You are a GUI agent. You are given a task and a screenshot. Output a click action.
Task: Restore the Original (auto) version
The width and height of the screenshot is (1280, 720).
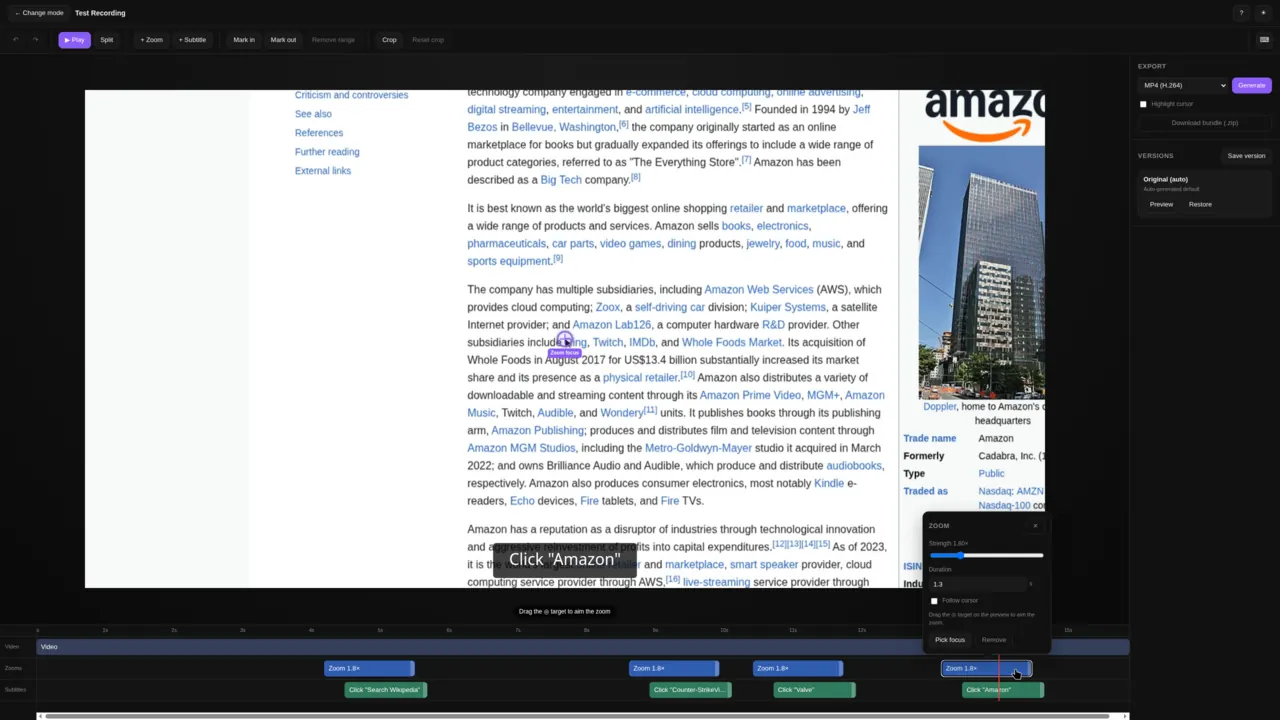pyautogui.click(x=1200, y=204)
